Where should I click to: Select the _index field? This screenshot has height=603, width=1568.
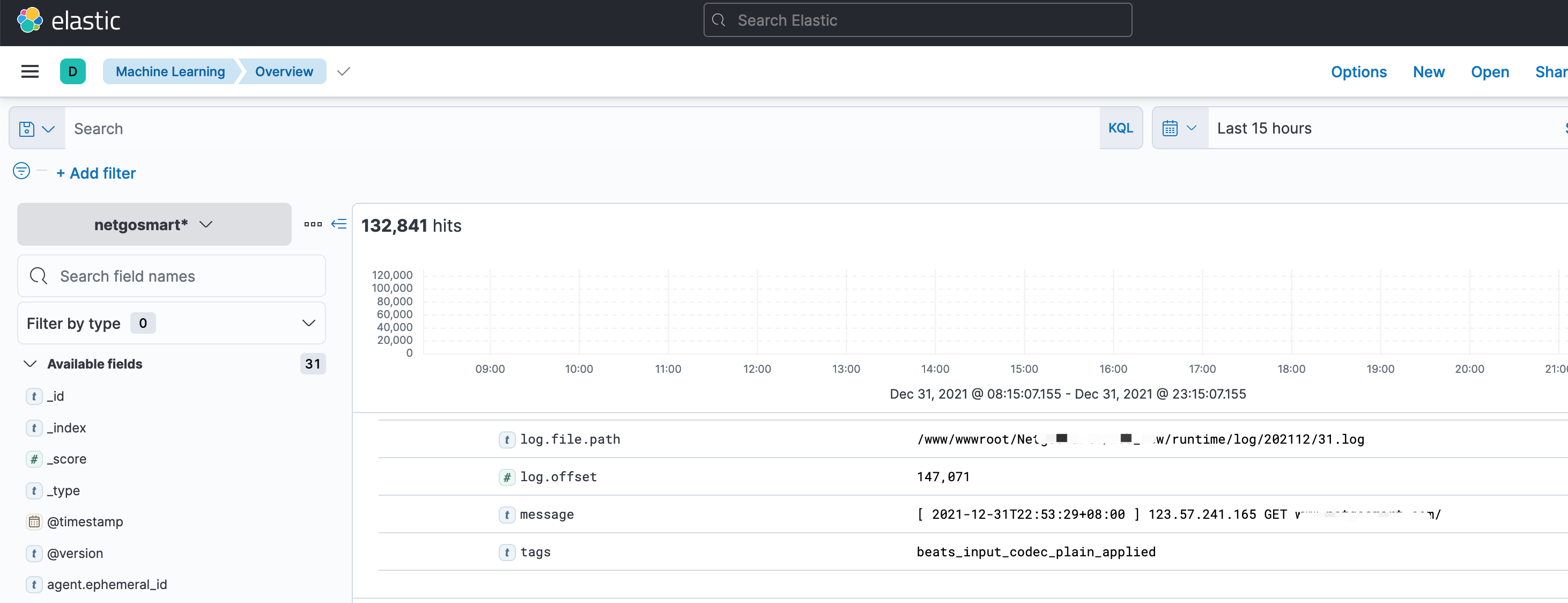[66, 428]
